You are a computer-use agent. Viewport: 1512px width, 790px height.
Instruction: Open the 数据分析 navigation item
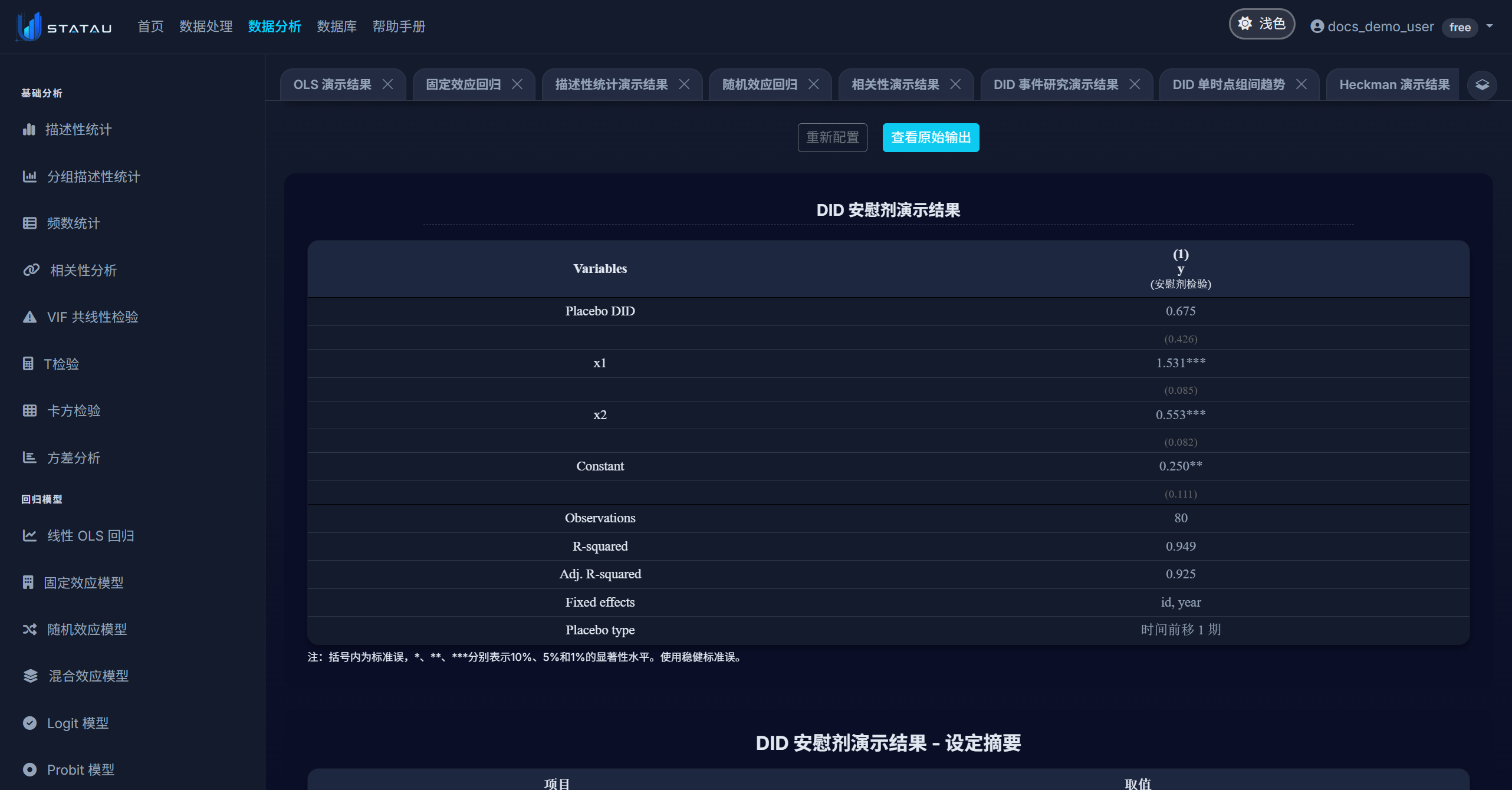tap(274, 27)
